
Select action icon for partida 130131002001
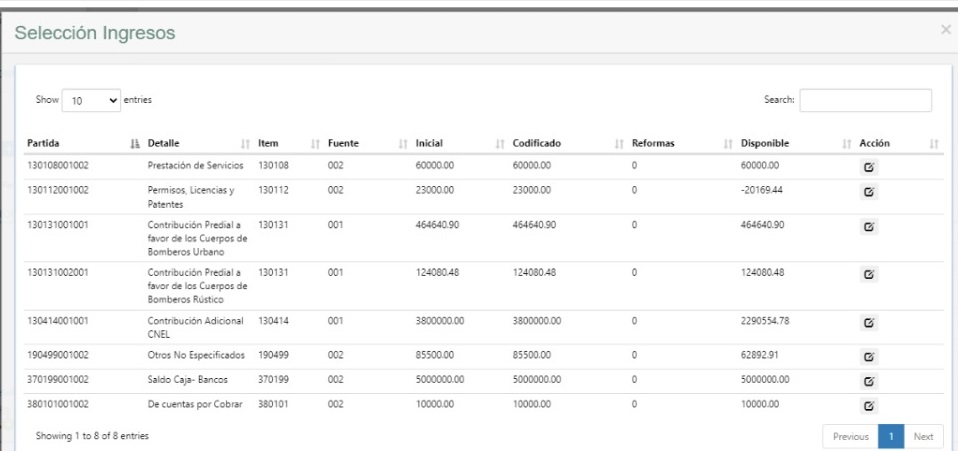pyautogui.click(x=869, y=274)
